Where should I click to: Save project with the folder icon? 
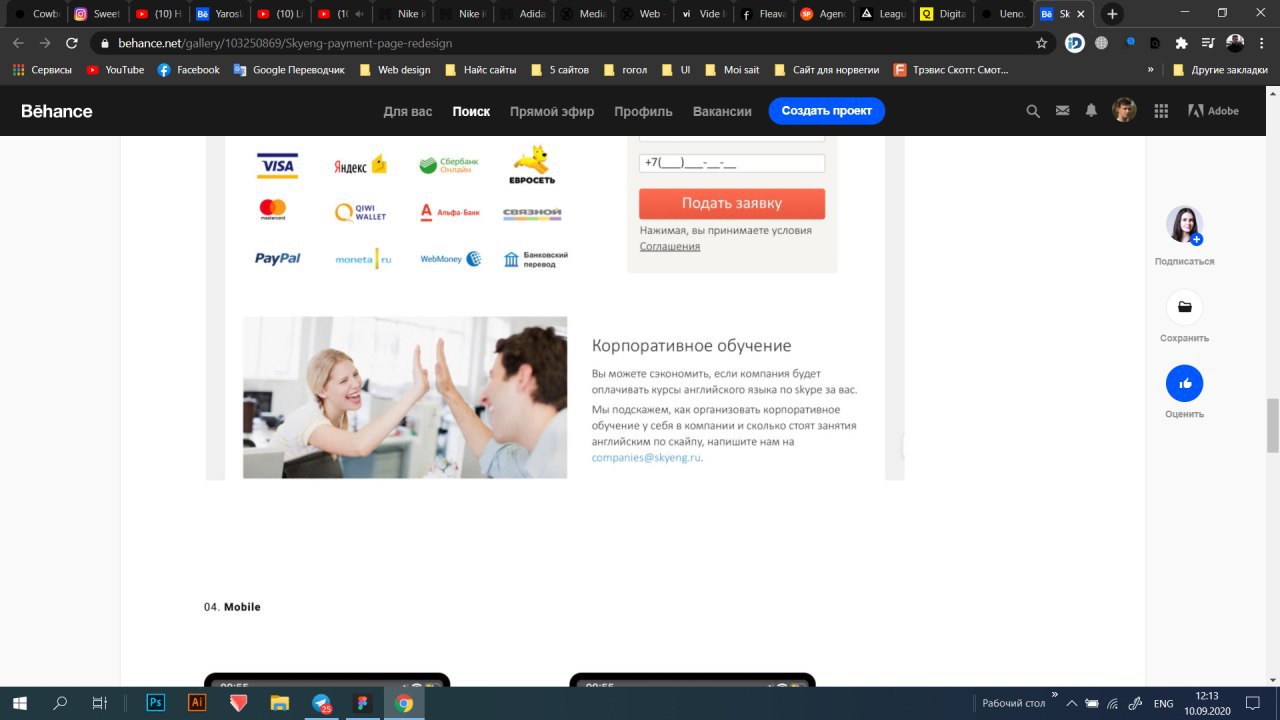tap(1184, 307)
